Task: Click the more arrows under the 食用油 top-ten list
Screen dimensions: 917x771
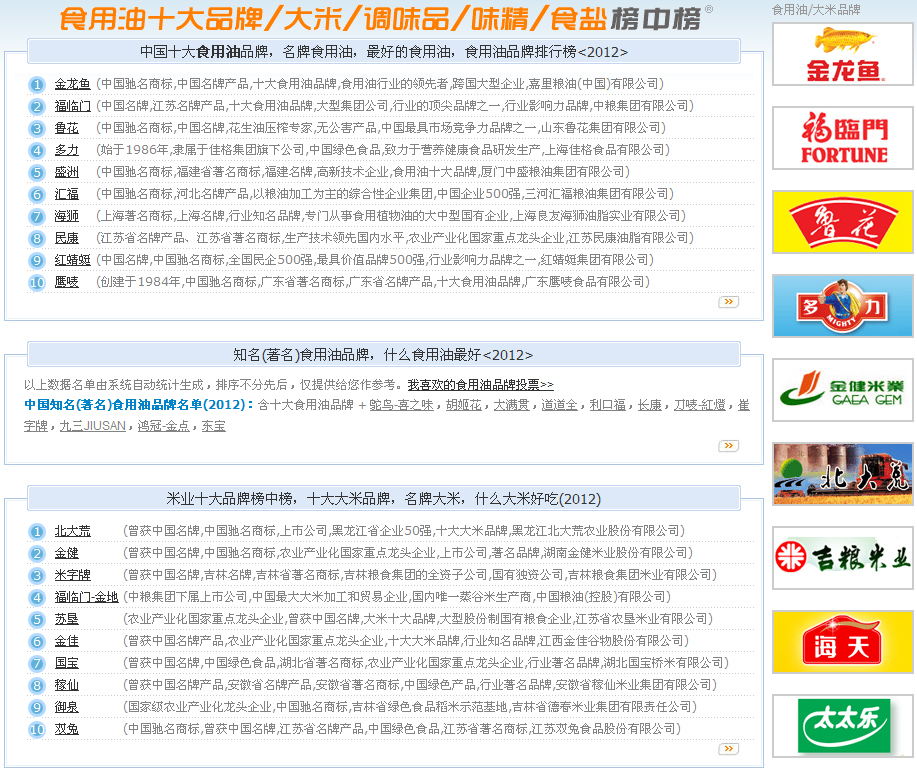Action: click(729, 302)
